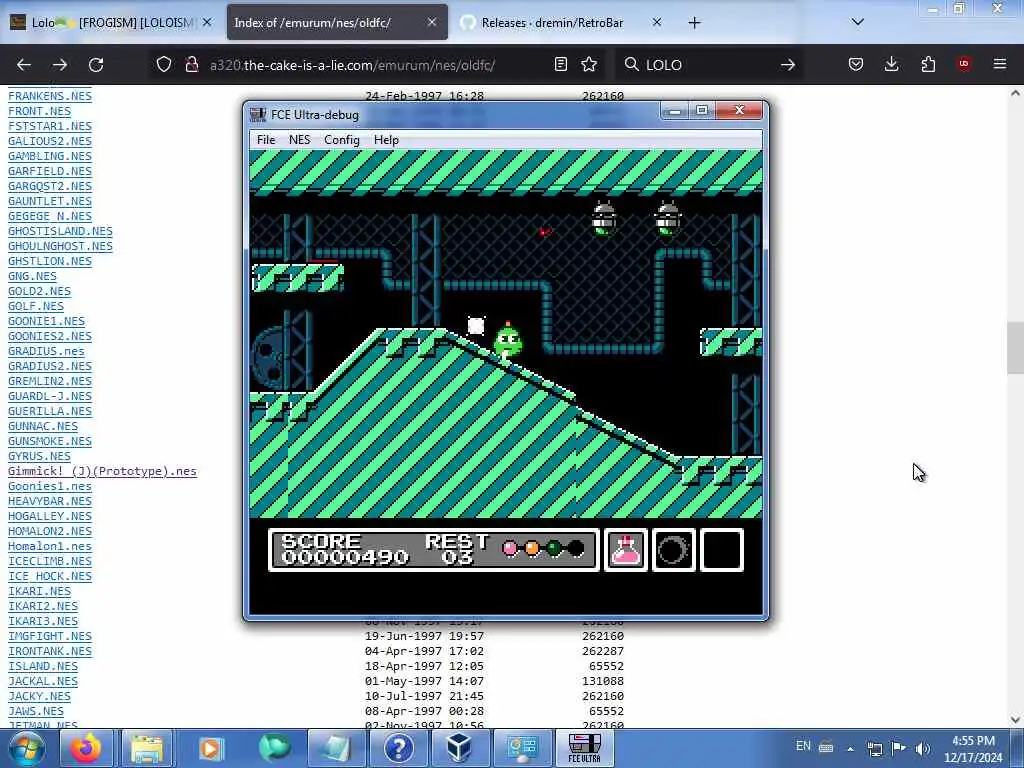This screenshot has width=1024, height=768.
Task: Toggle reader view icon
Action: click(x=560, y=65)
